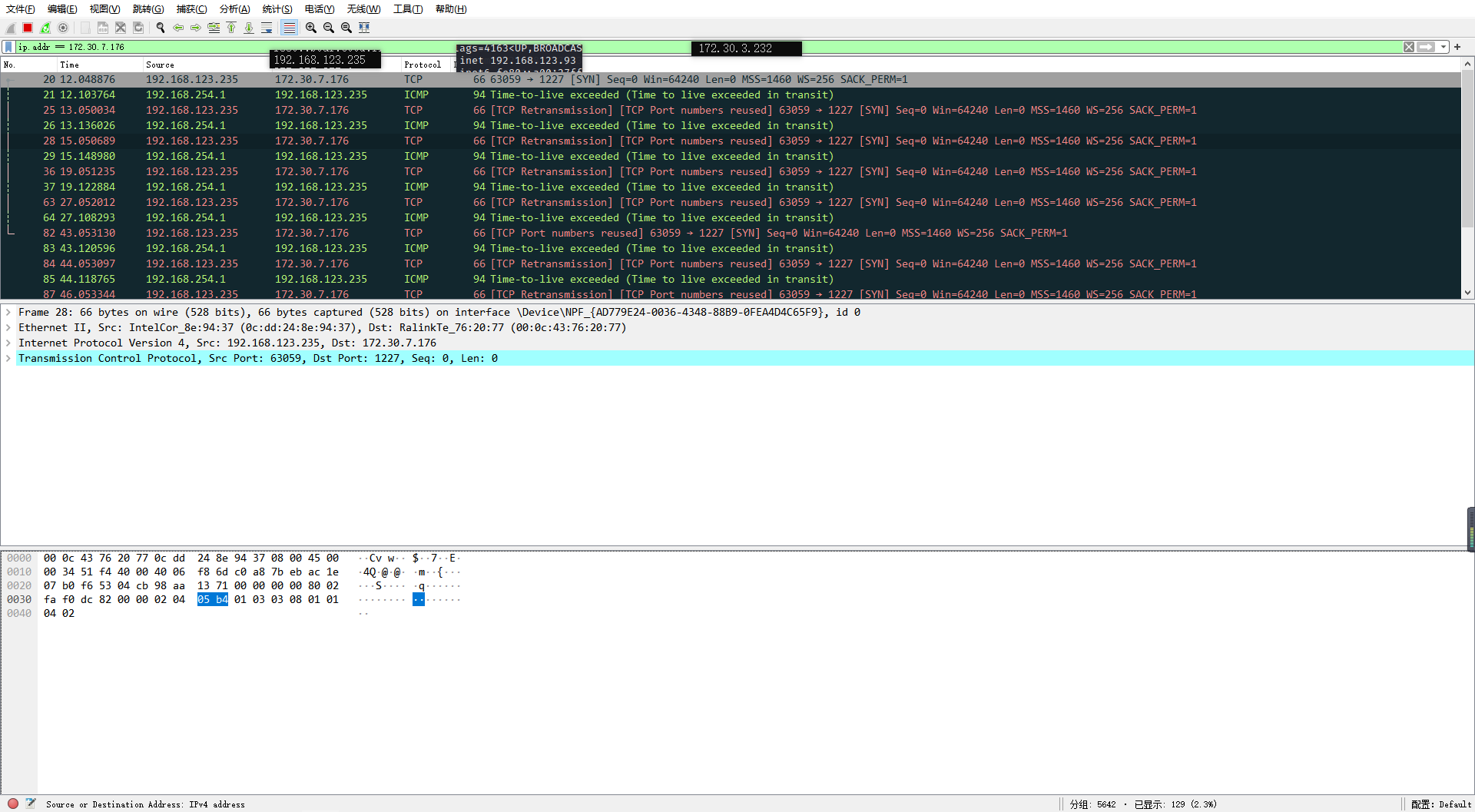Open the 帮助(H) menu
The width and height of the screenshot is (1475, 812).
pos(451,9)
